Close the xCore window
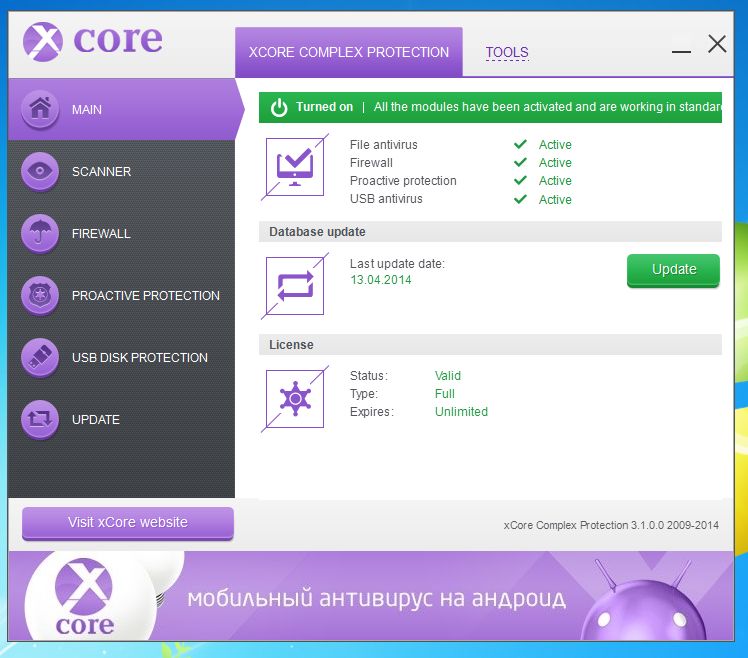 tap(717, 44)
